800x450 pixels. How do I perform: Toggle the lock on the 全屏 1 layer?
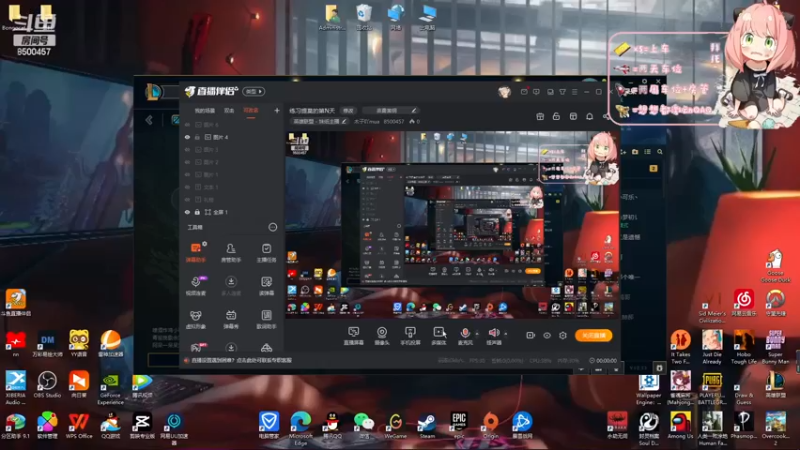(197, 212)
